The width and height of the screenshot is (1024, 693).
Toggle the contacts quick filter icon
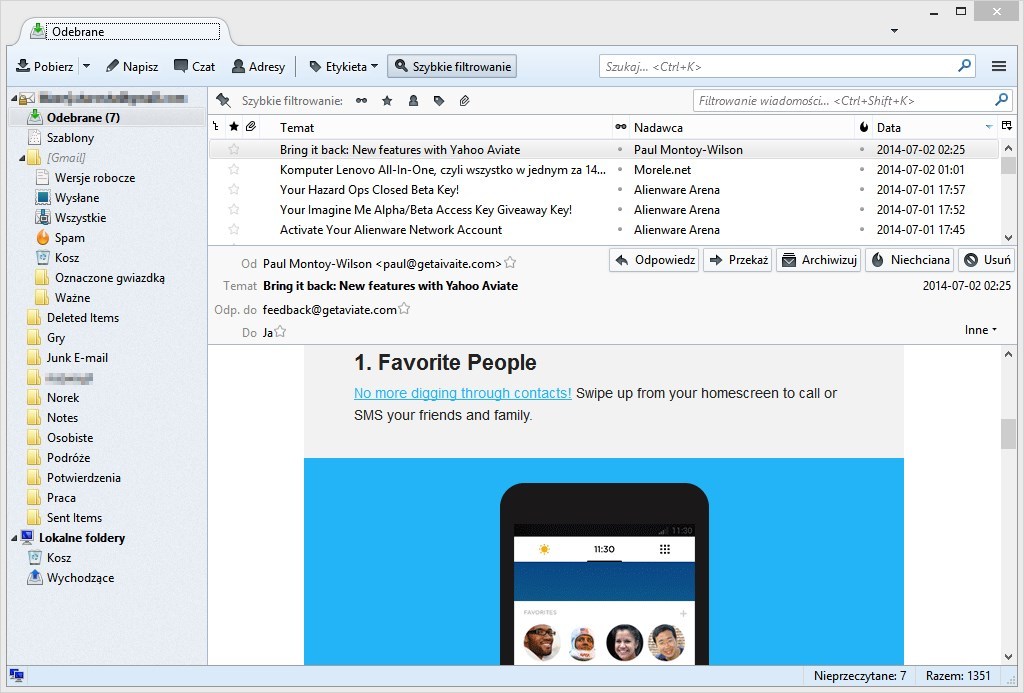coord(413,101)
